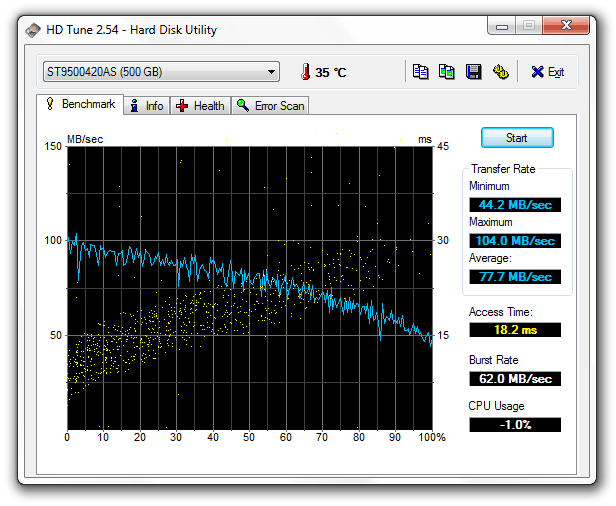Screen dimensions: 616x506
Task: Click the CPU Usage label
Action: click(x=497, y=406)
